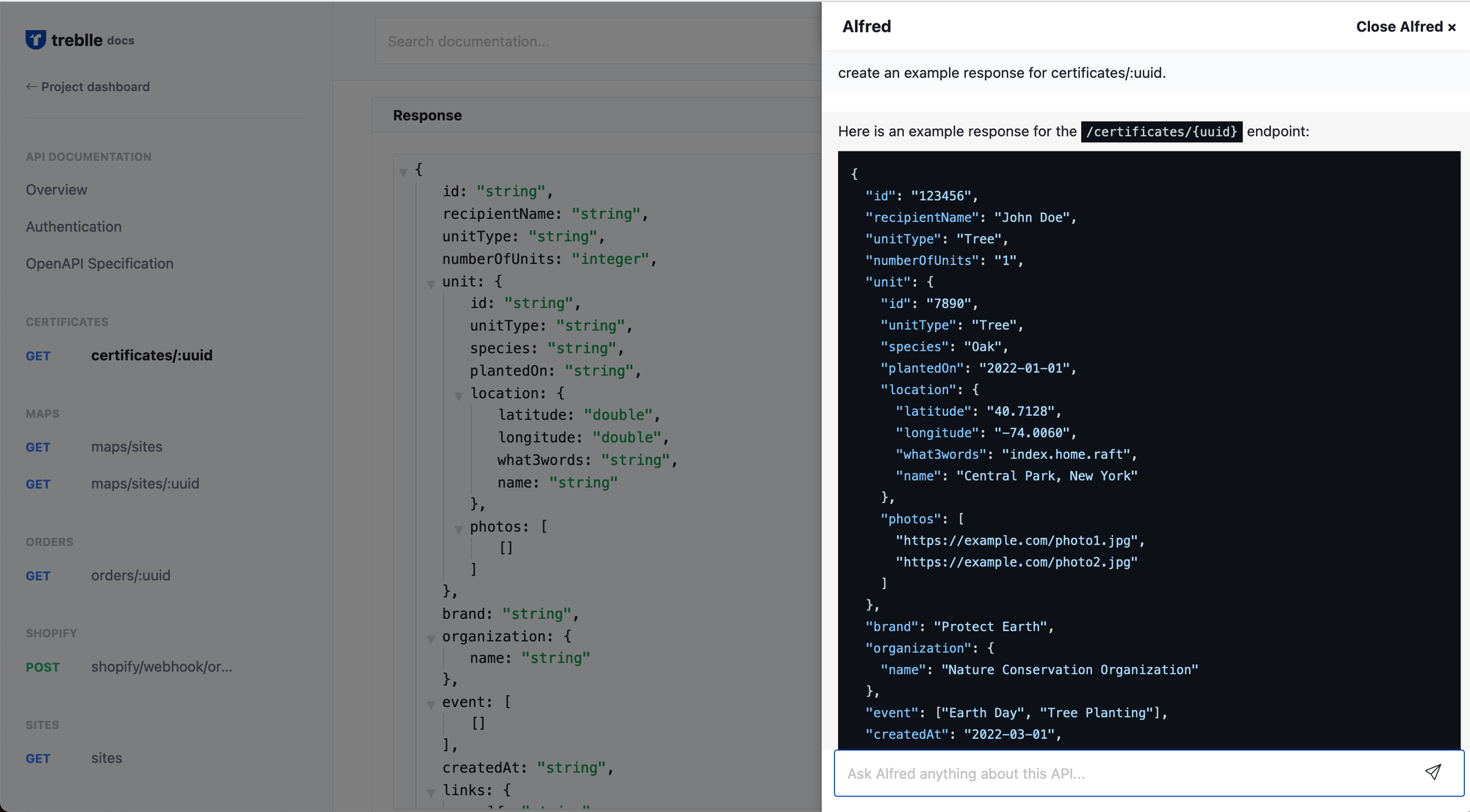The height and width of the screenshot is (812, 1470).
Task: Click the event "Earth Day" array line
Action: pos(1017,714)
